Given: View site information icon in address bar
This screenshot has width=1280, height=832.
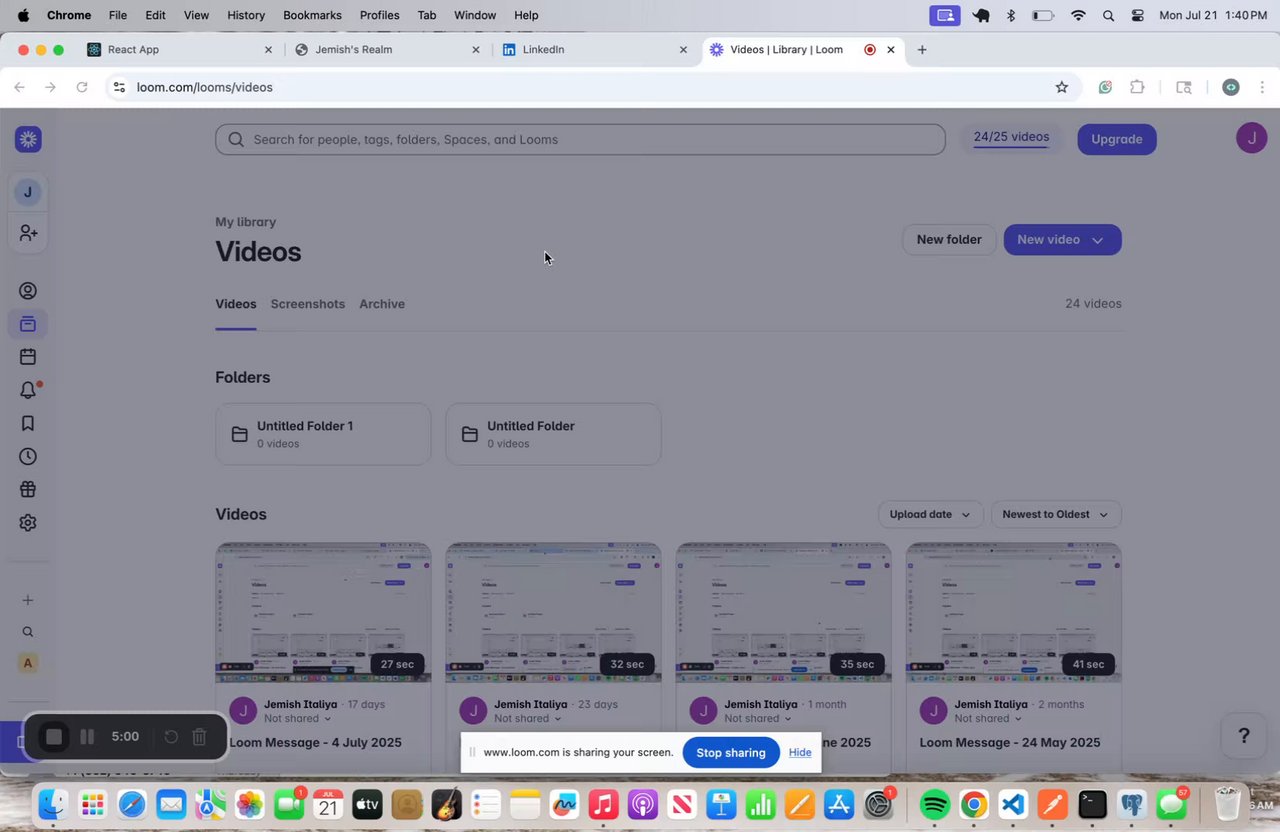Looking at the screenshot, I should [x=119, y=87].
